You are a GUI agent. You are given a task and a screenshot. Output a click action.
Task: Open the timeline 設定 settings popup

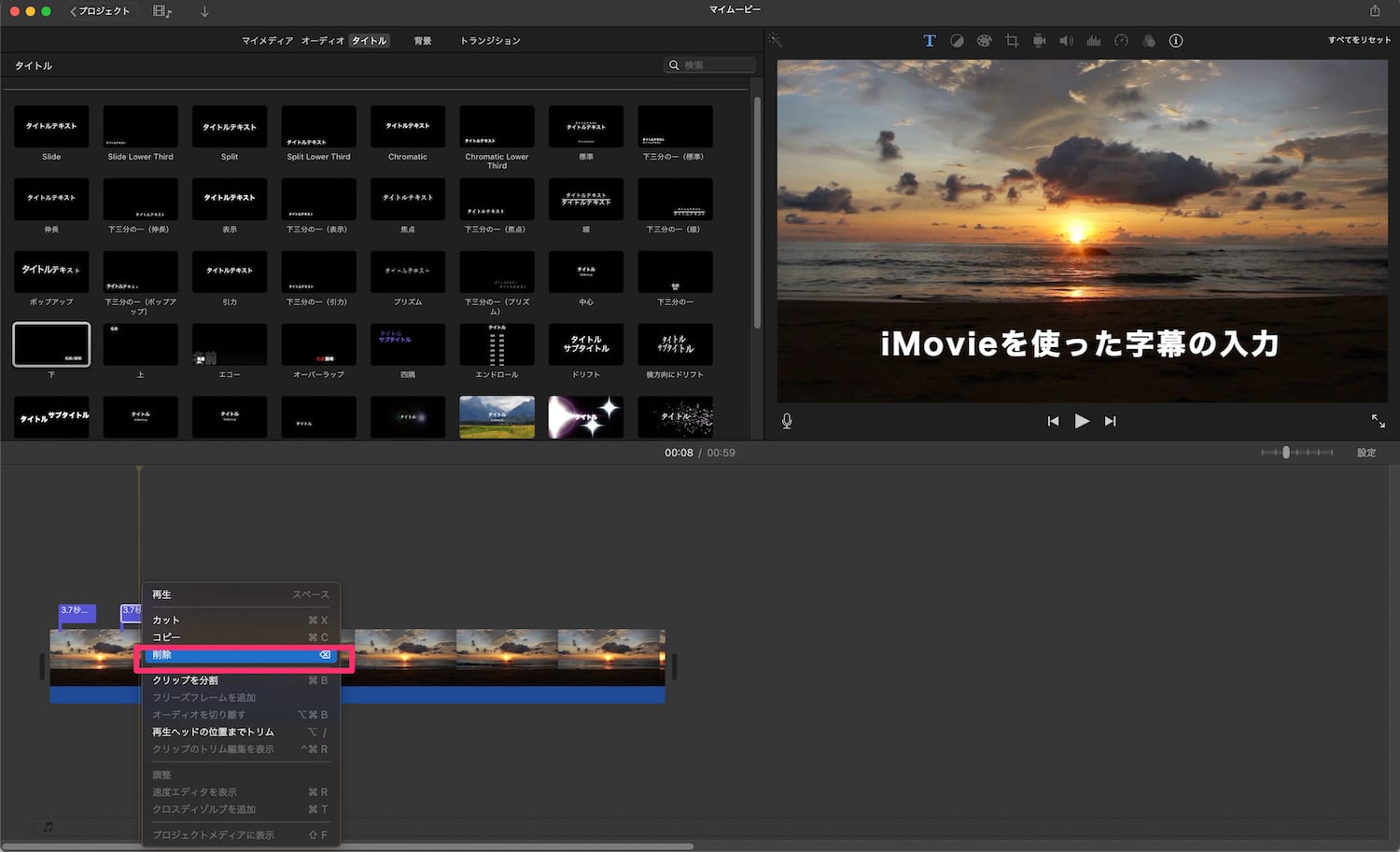(1365, 453)
